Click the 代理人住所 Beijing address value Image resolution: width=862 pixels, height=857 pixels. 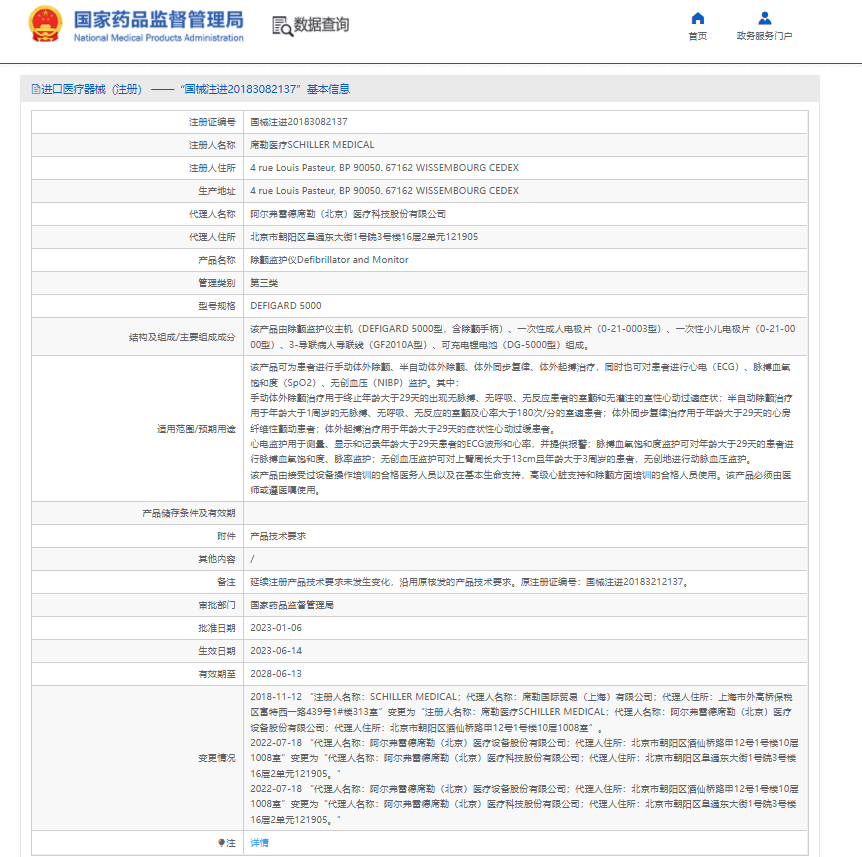pyautogui.click(x=364, y=237)
